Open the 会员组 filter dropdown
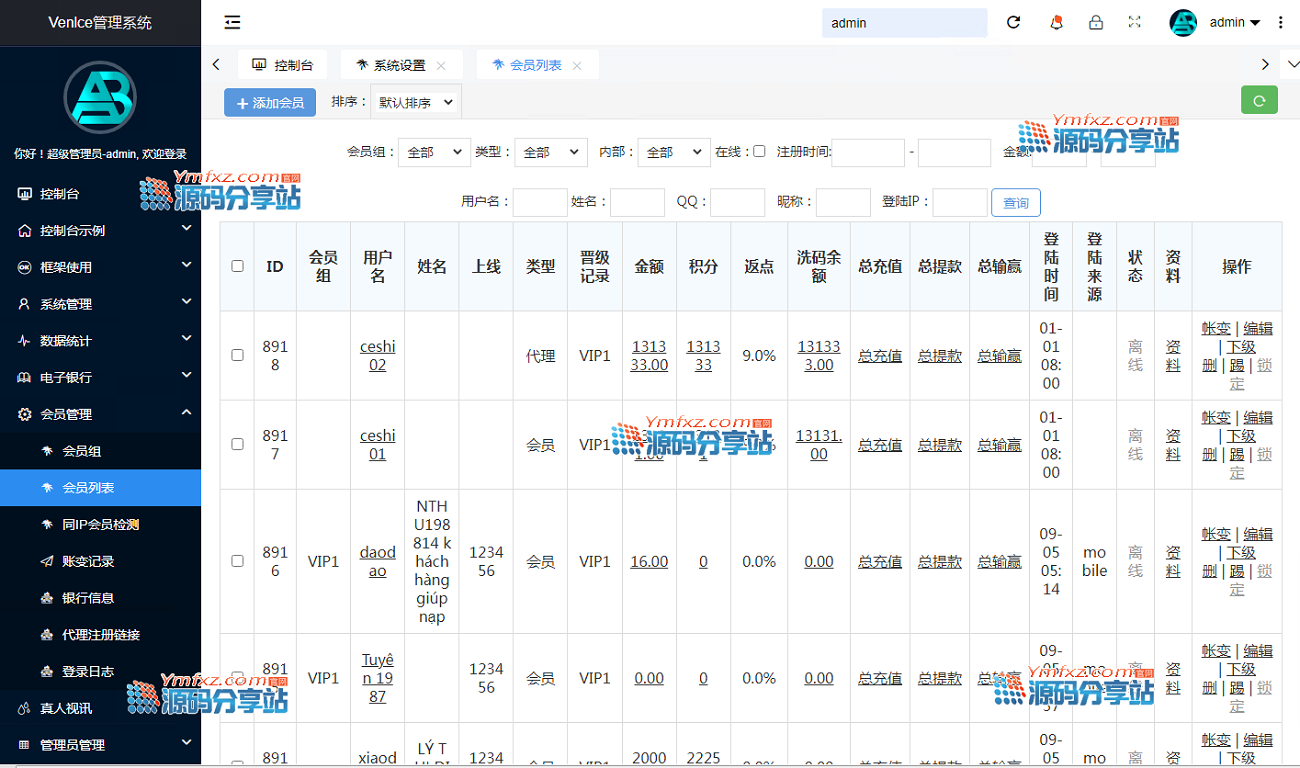 click(434, 152)
